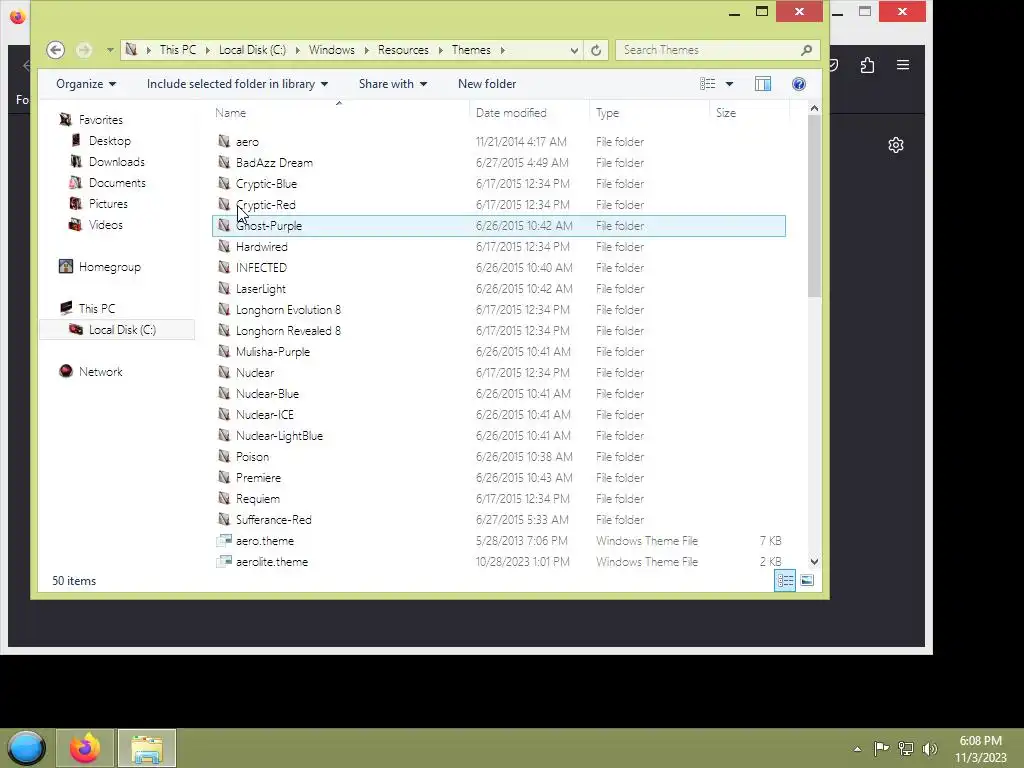The width and height of the screenshot is (1024, 768).
Task: Expand the address bar history dropdown
Action: pos(574,50)
